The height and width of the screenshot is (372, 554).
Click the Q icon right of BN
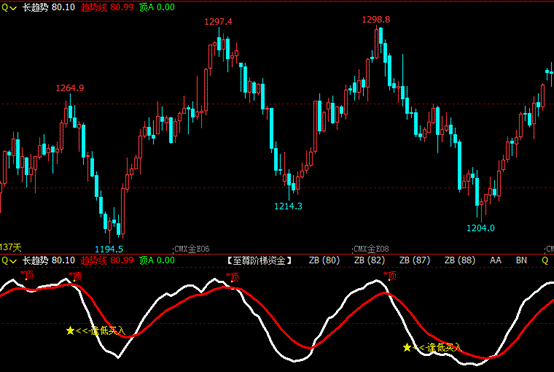pyautogui.click(x=545, y=261)
